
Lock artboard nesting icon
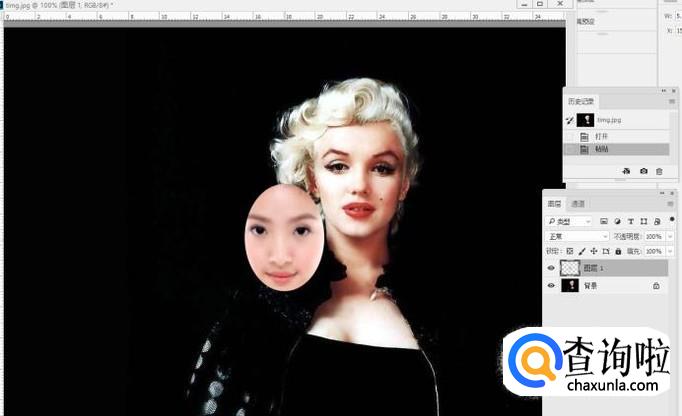[606, 251]
